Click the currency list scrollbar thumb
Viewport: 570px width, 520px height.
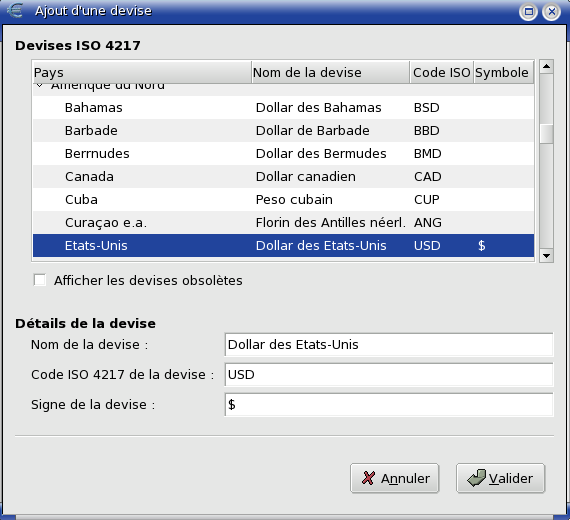tap(546, 134)
